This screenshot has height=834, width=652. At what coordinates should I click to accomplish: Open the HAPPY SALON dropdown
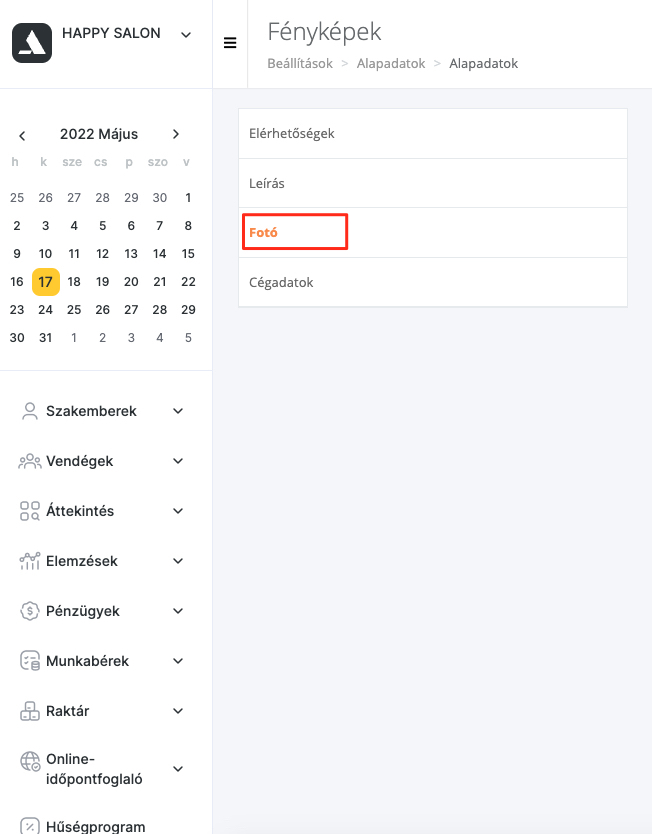(x=186, y=35)
